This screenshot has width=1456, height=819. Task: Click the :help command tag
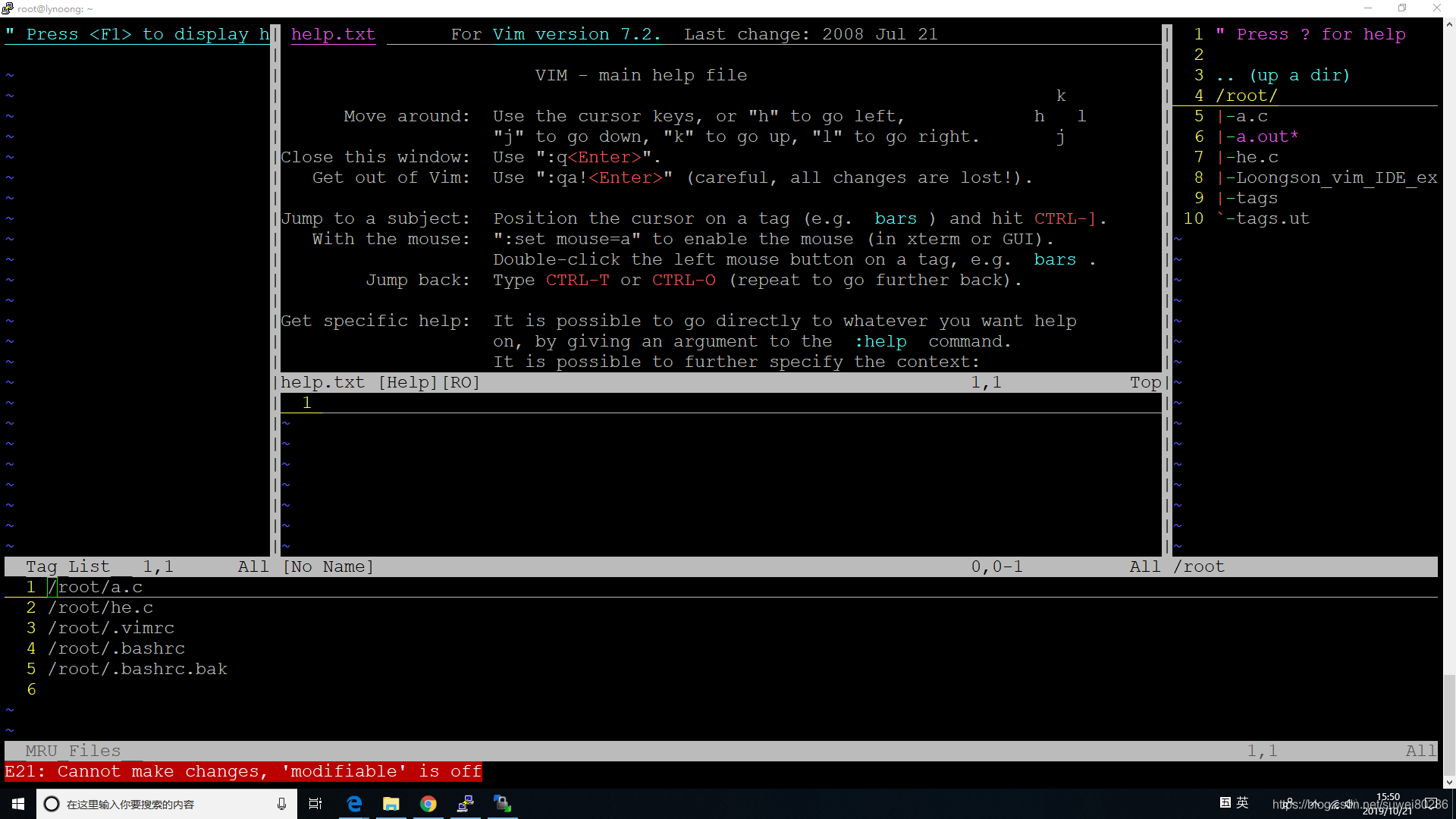[880, 341]
